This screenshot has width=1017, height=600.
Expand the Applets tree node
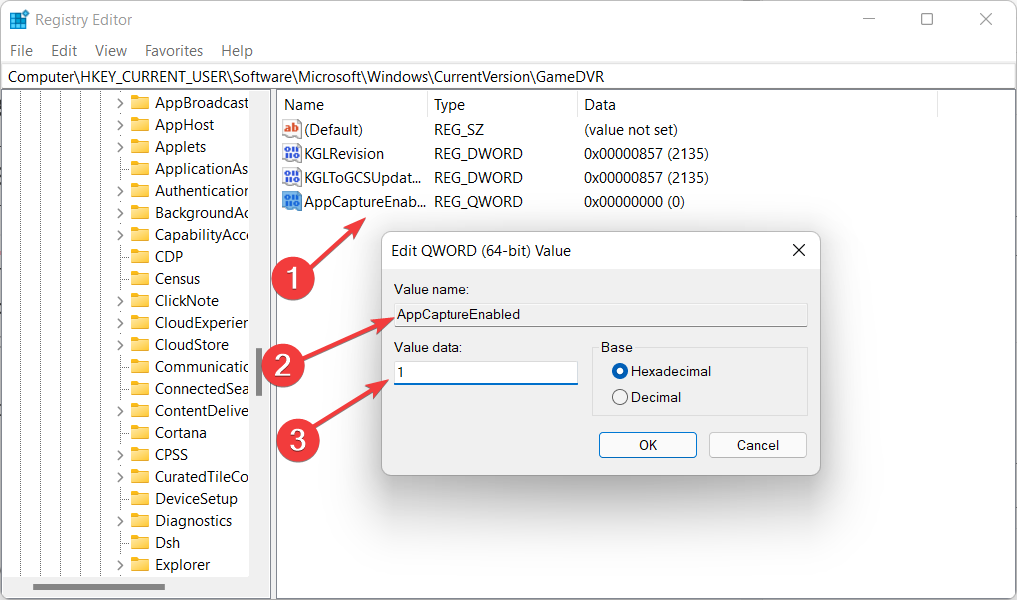point(120,147)
